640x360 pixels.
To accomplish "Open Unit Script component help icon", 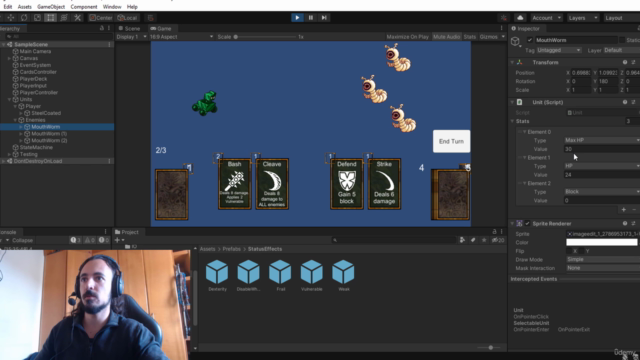I will [x=625, y=102].
